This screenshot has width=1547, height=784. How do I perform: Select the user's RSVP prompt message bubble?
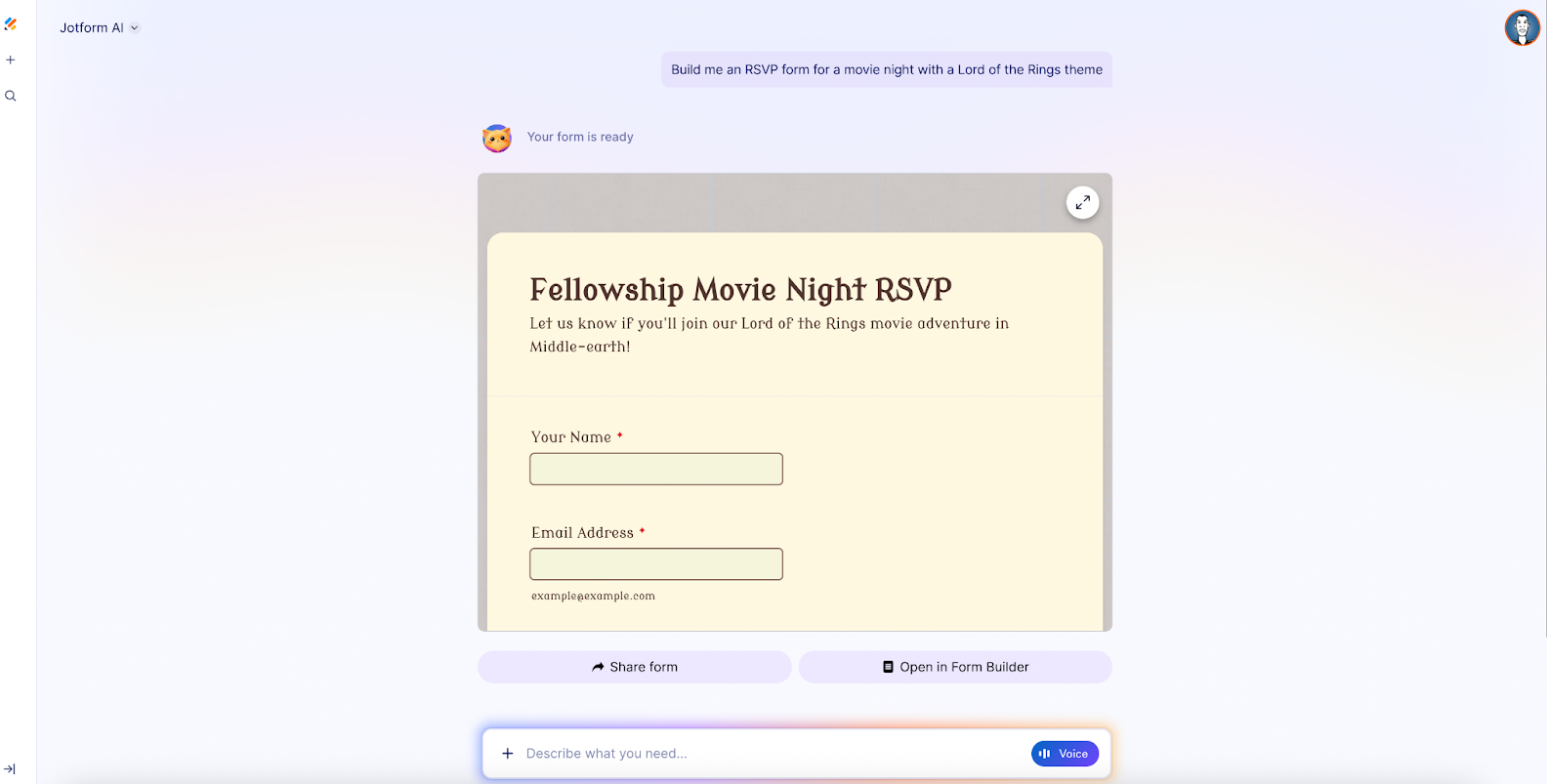[885, 69]
